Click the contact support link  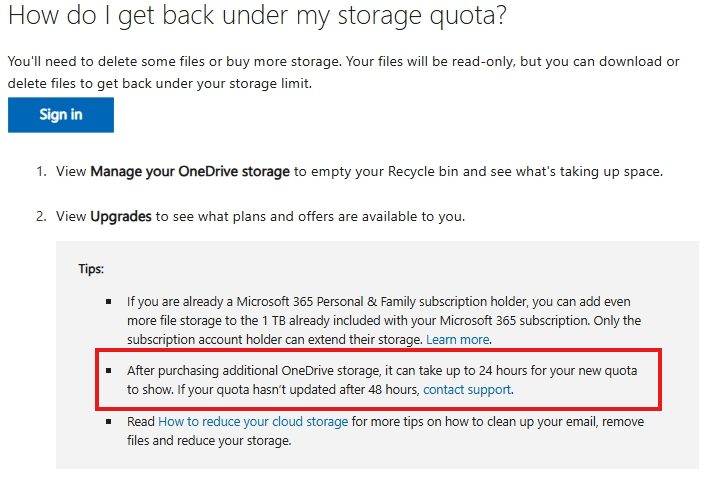pos(467,389)
